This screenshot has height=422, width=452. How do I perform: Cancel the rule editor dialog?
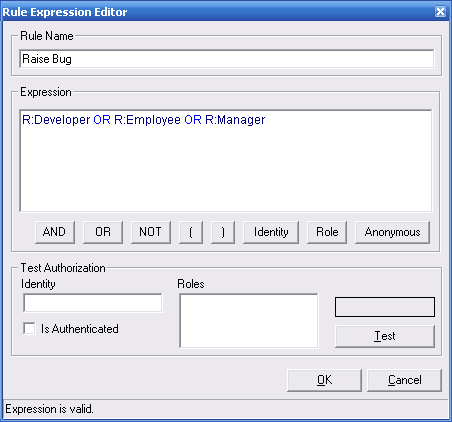click(x=404, y=380)
